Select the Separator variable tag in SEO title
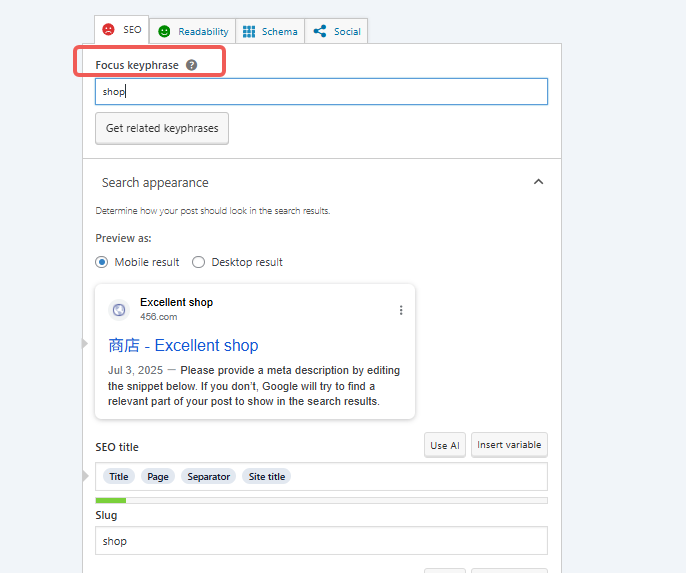The height and width of the screenshot is (573, 686). [209, 477]
